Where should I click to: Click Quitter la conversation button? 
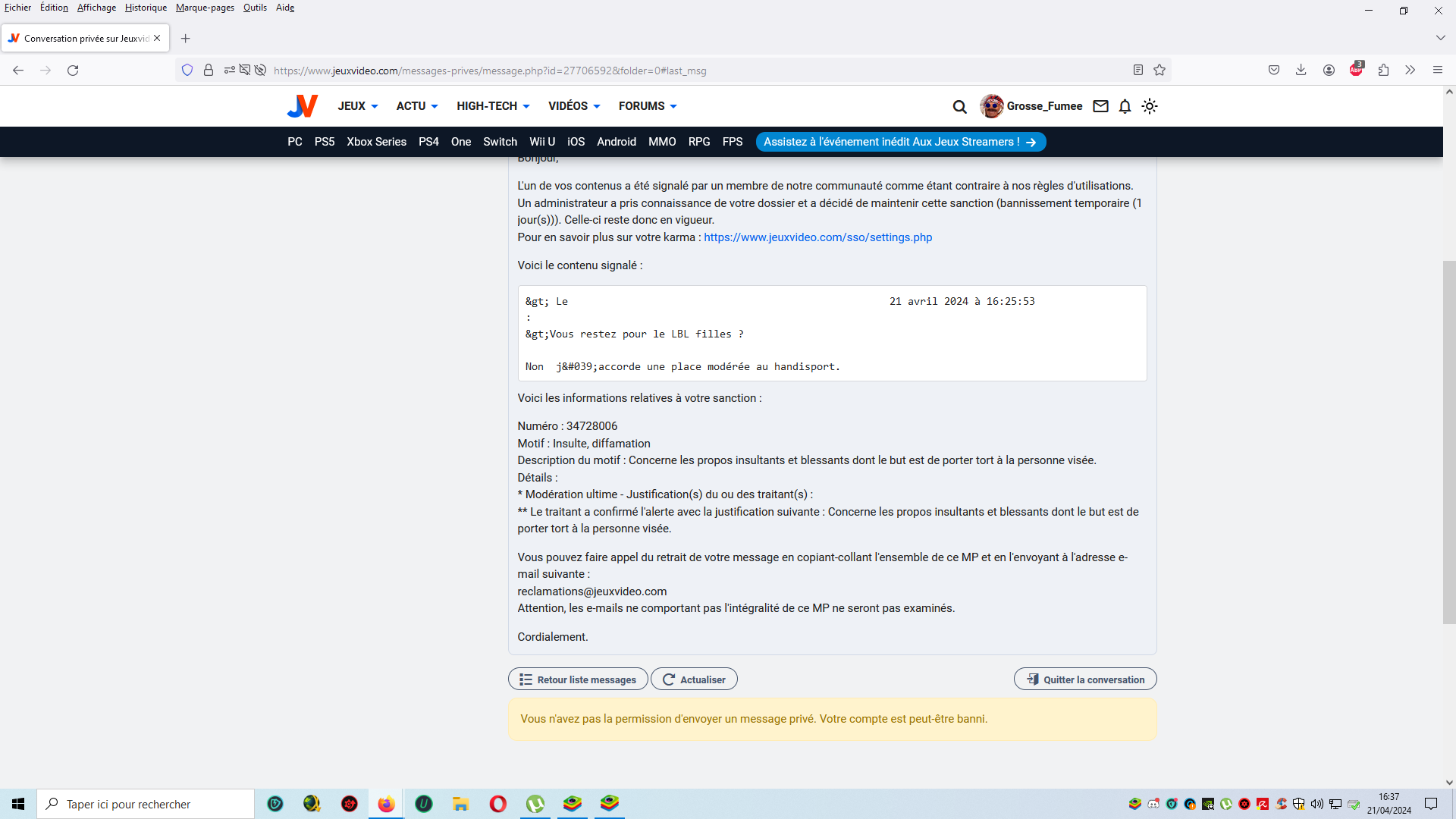tap(1084, 679)
